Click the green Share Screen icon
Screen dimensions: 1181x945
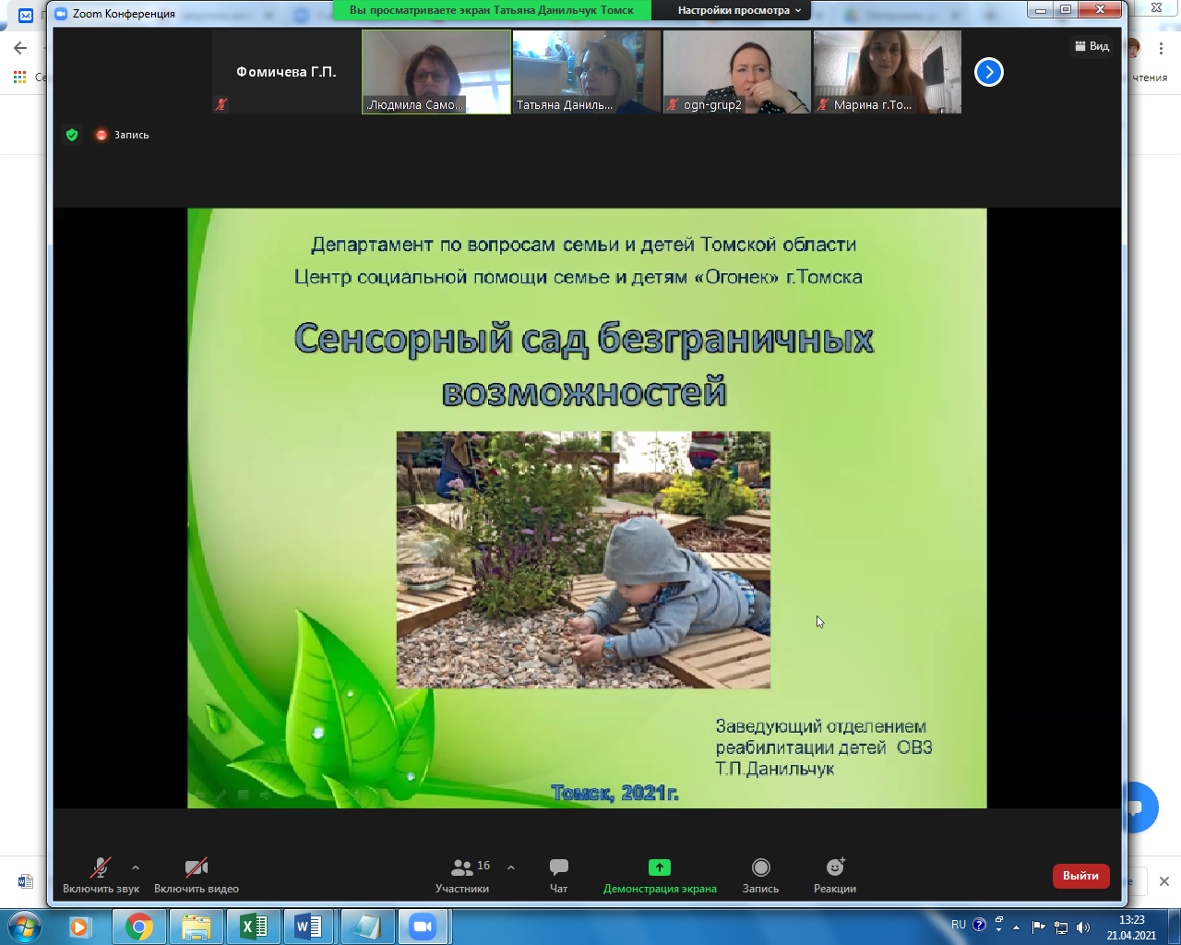pos(659,867)
